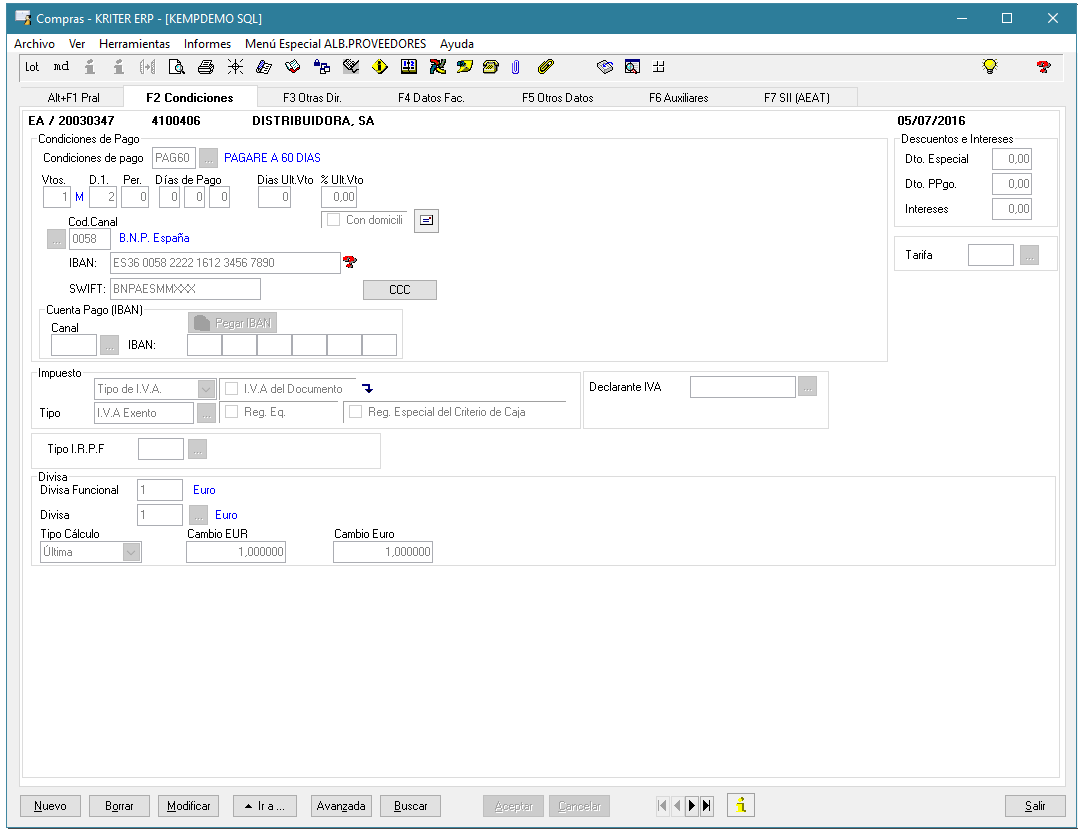Click the red help icon in the toolbar
The image size is (1080, 831).
(1043, 67)
